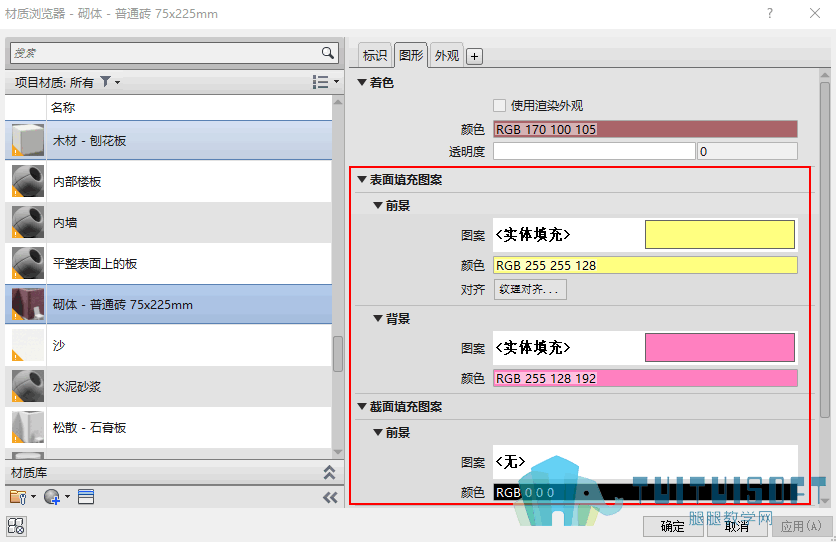The width and height of the screenshot is (836, 542).
Task: Click the shading color RGB 170 100 105
Action: 645,130
